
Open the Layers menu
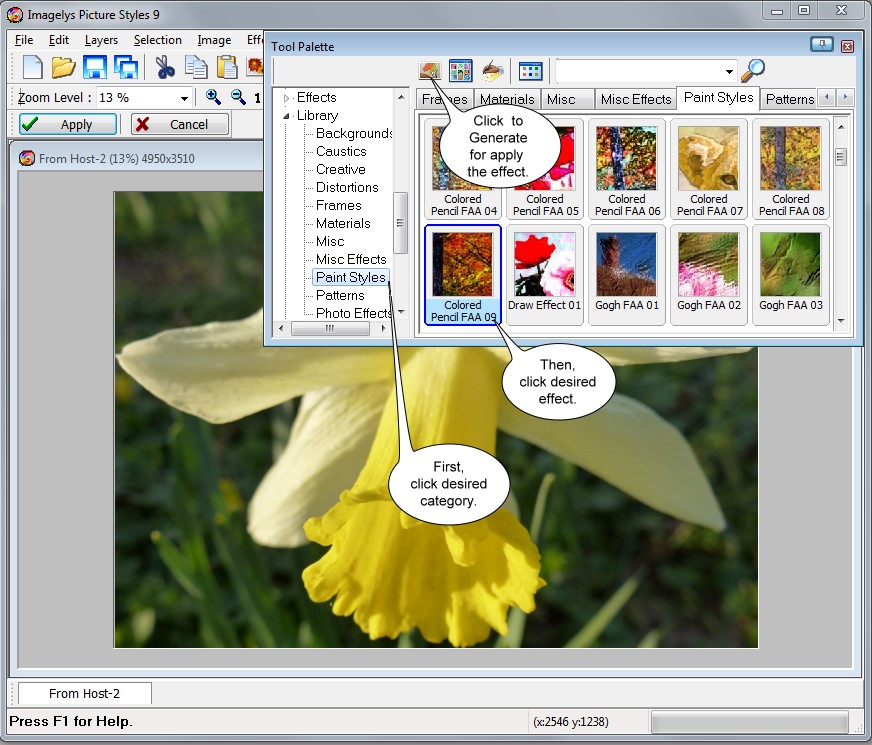click(x=101, y=40)
